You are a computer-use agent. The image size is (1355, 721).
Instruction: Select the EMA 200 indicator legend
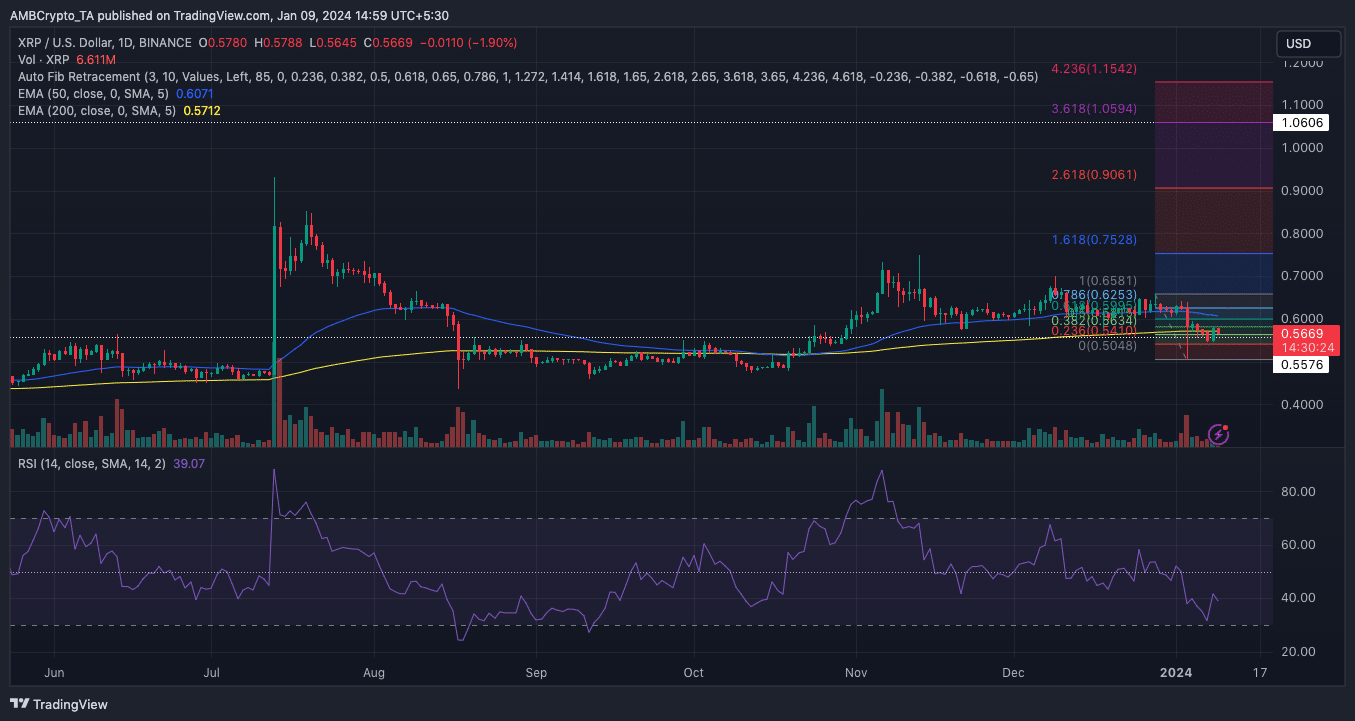[97, 111]
